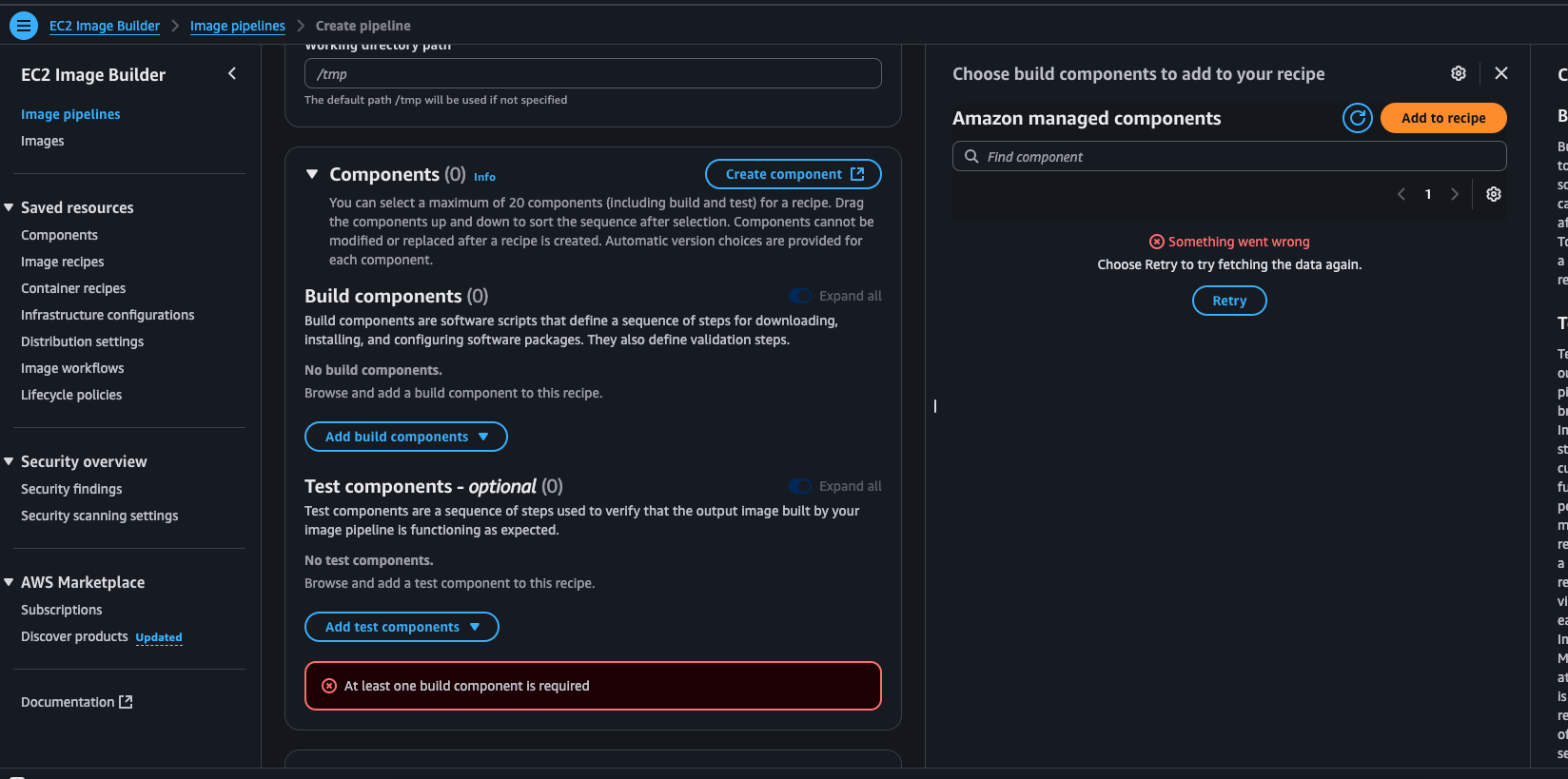1568x779 pixels.
Task: Open Distribution settings page
Action: pos(83,341)
